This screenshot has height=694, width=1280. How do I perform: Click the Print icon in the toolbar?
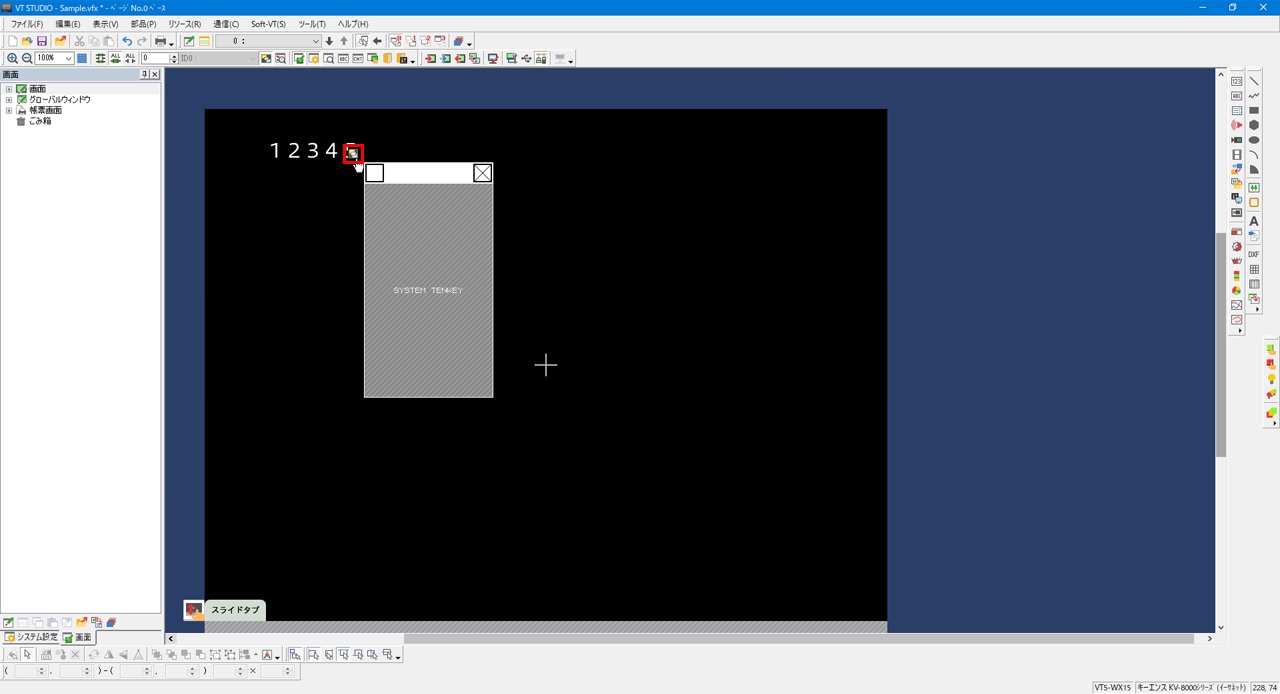pyautogui.click(x=160, y=41)
